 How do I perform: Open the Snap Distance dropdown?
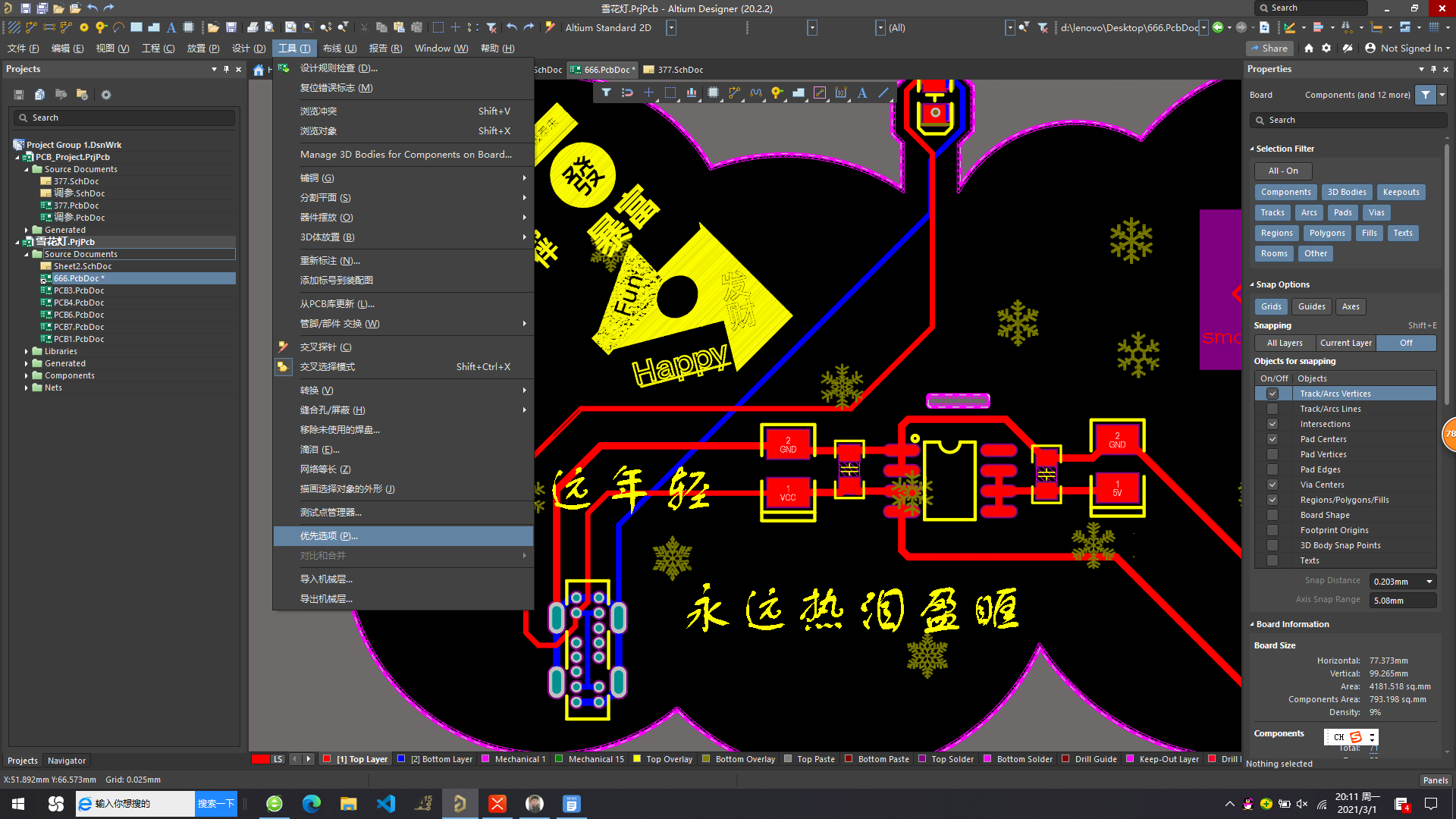tap(1429, 582)
